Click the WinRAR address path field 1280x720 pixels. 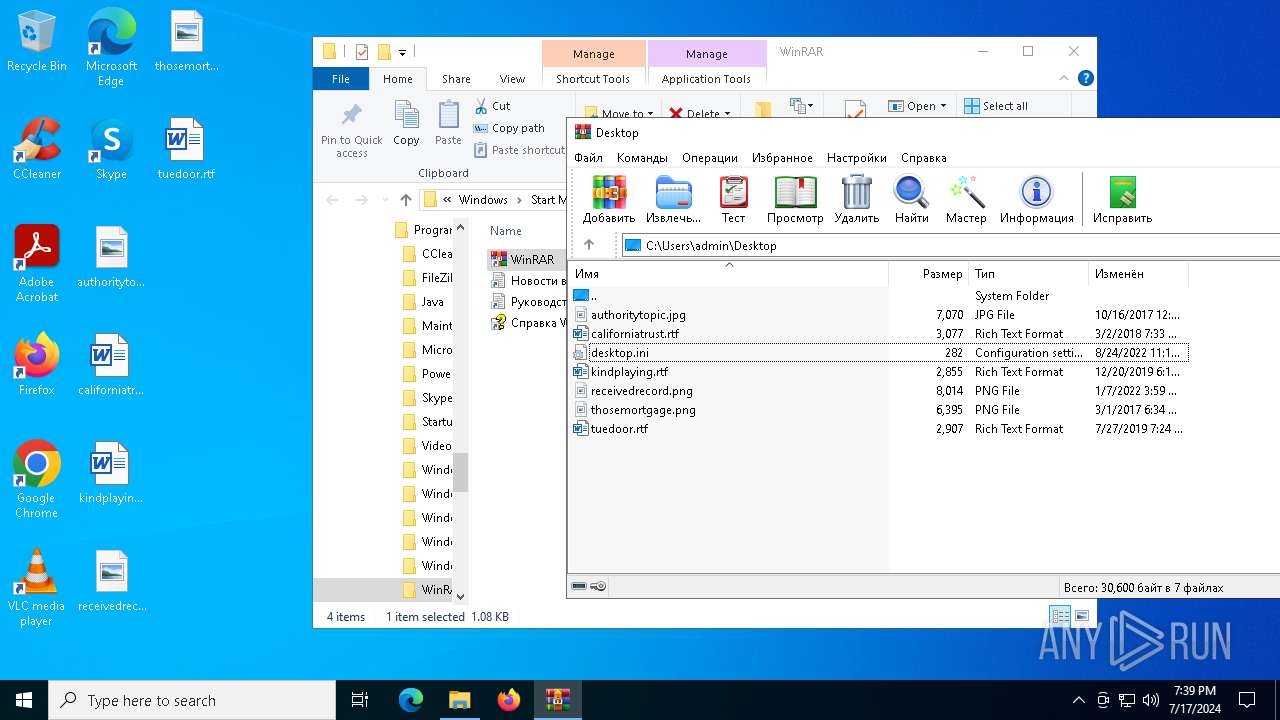[x=950, y=245]
